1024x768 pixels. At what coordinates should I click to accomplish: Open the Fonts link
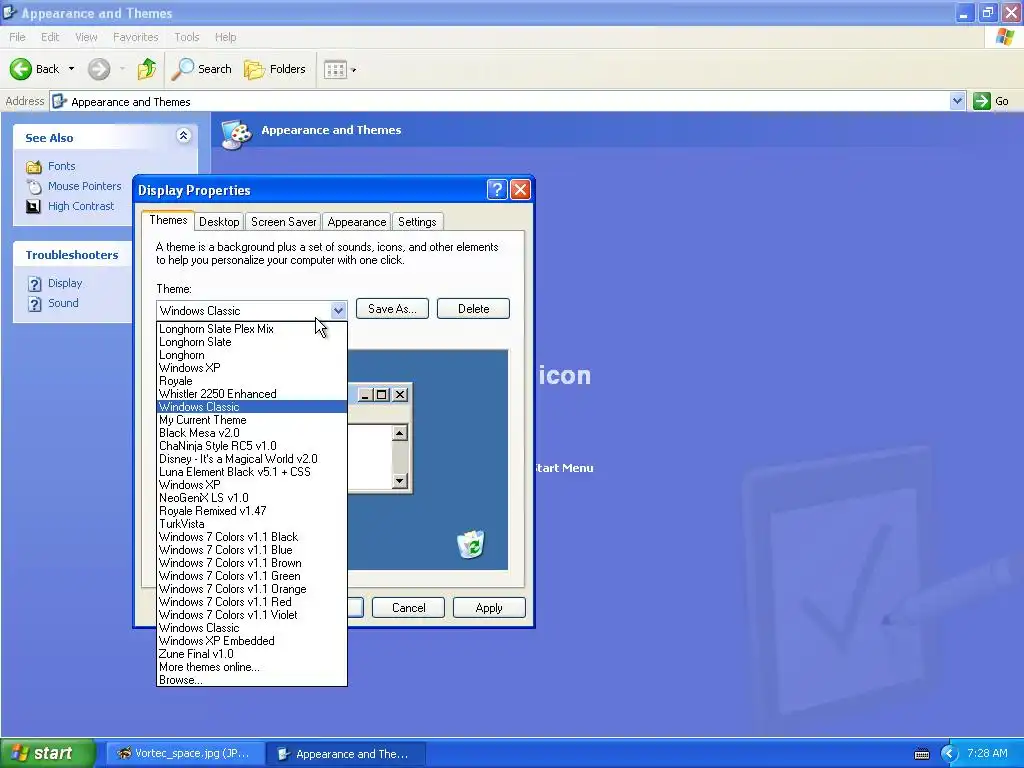61,167
